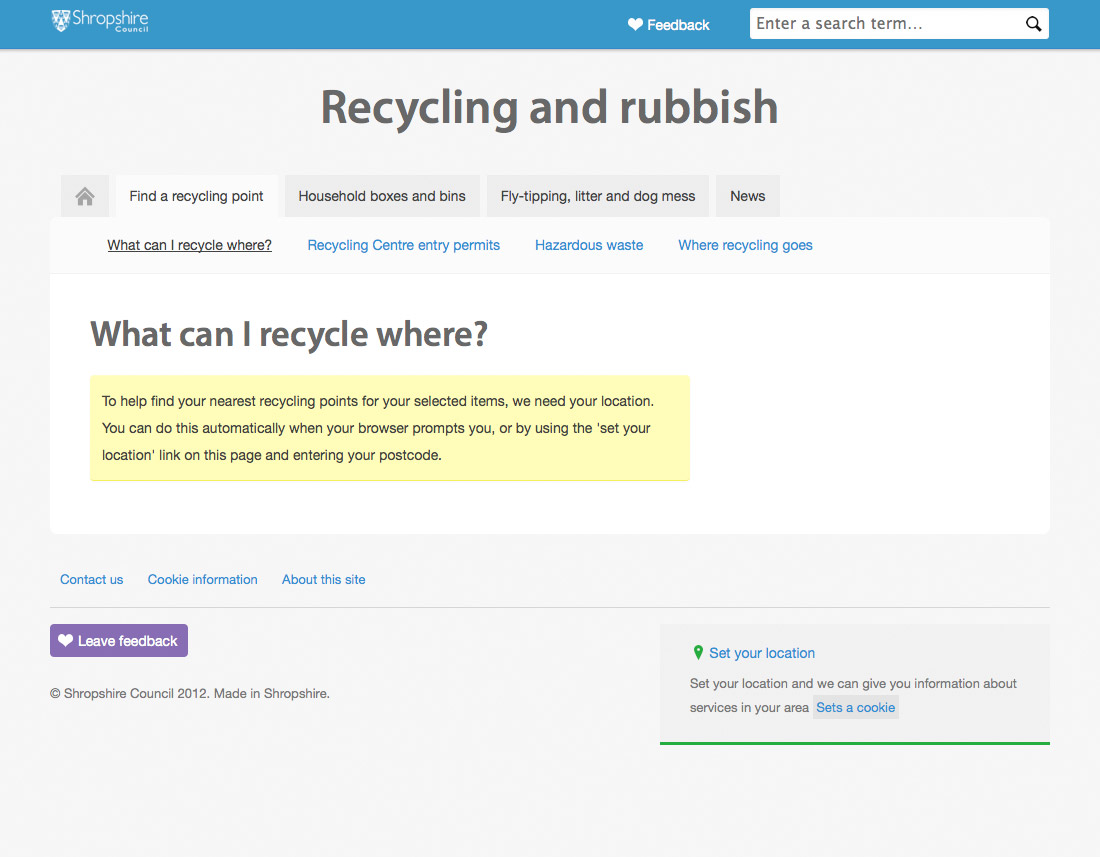
Task: Select Fly-tipping, litter and dog mess tab
Action: point(598,196)
